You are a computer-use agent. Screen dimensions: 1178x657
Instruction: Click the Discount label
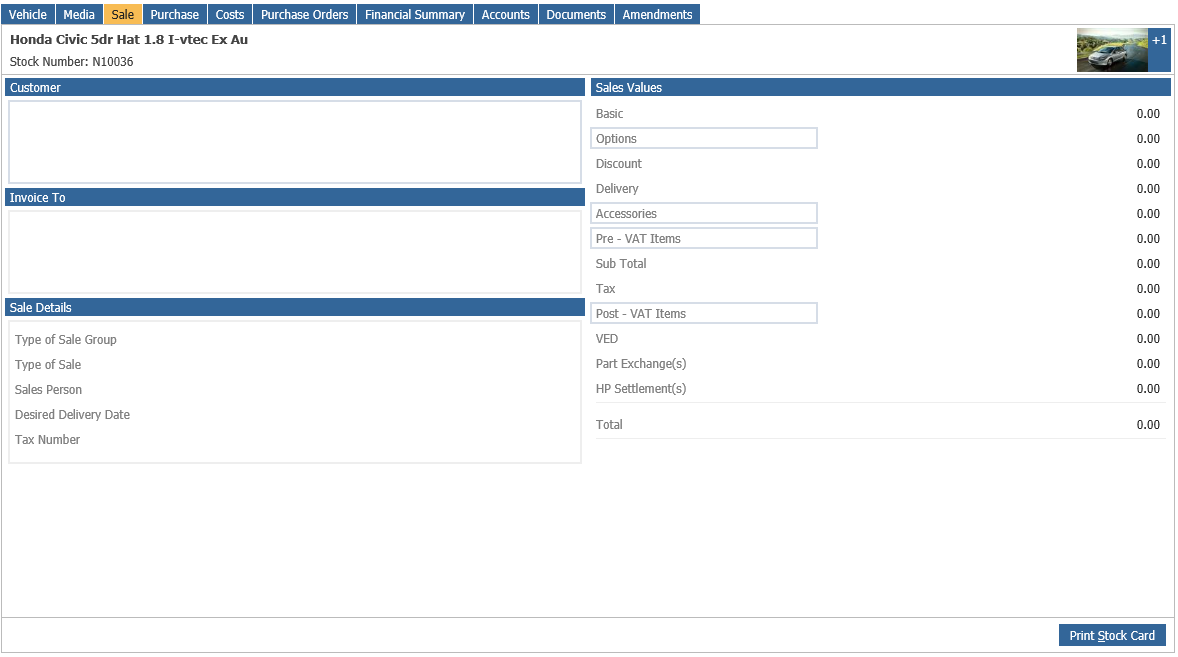click(x=618, y=163)
